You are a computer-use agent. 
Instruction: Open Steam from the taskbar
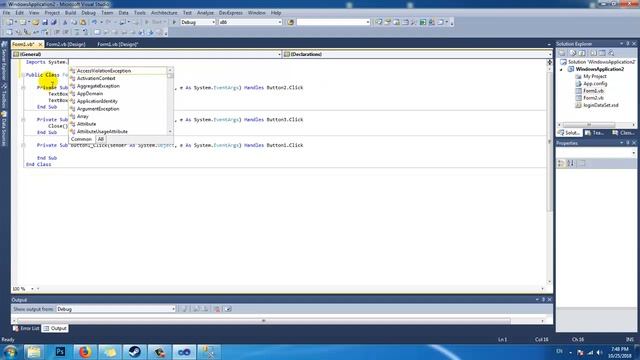135,352
